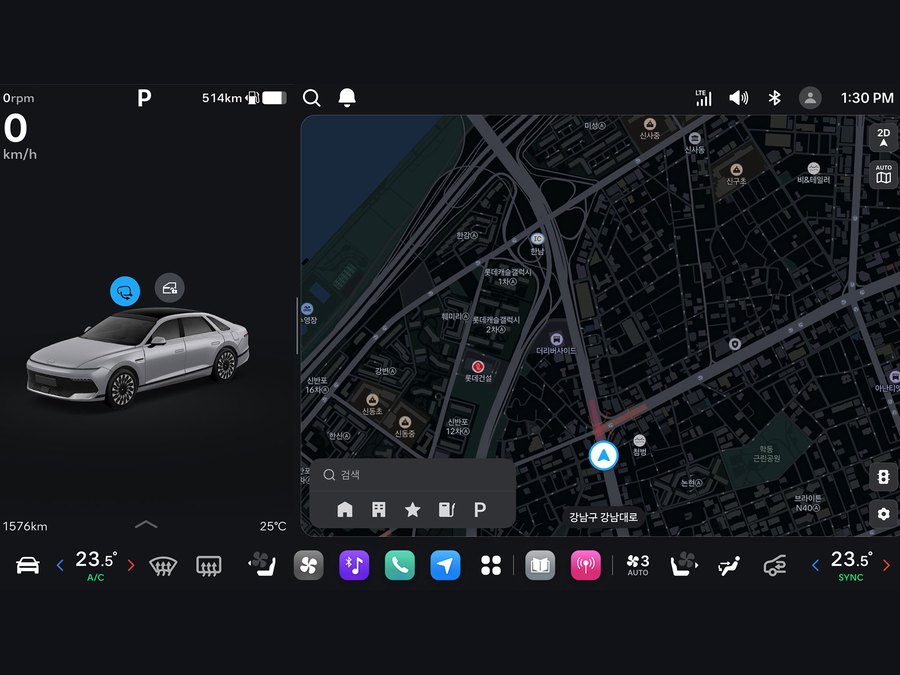Select the silver car 3D model

coord(138,358)
